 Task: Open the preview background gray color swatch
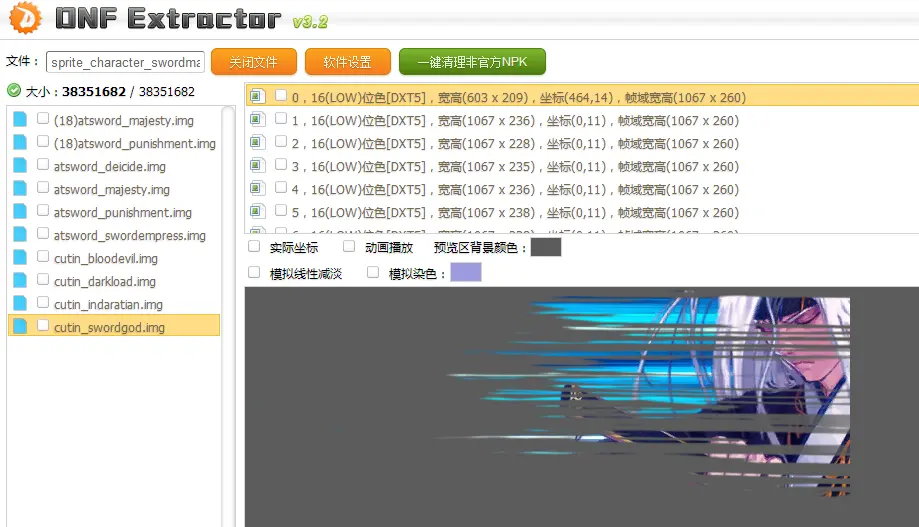click(546, 247)
